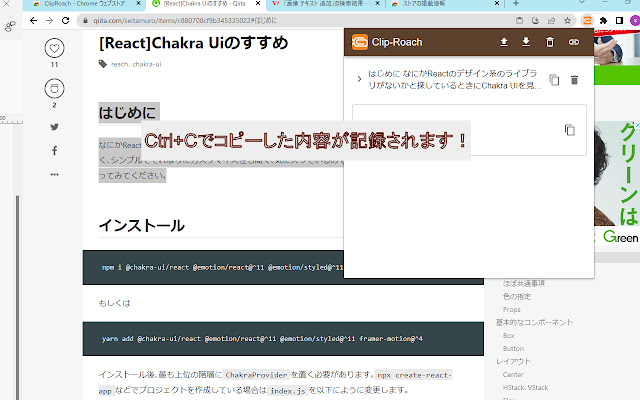Screen dimensions: 640x400
Task: Toggle the browser side panel icon
Action: 619,20
